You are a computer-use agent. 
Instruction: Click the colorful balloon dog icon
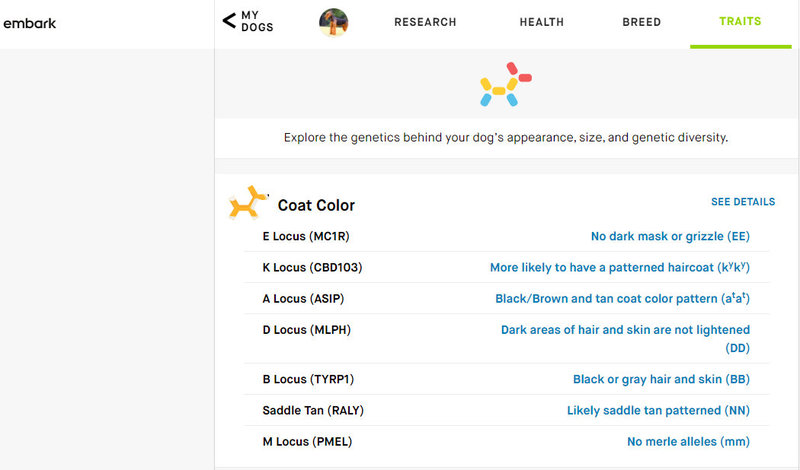click(505, 85)
